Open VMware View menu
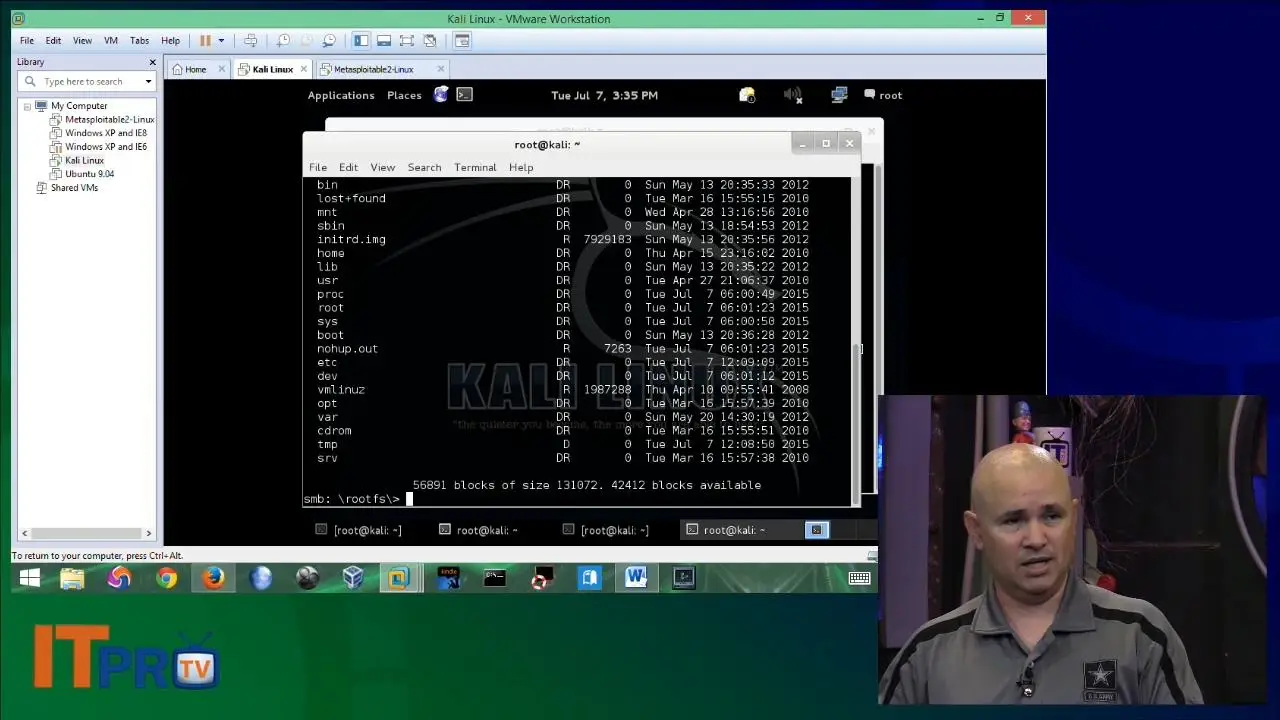Image resolution: width=1280 pixels, height=720 pixels. click(x=82, y=41)
